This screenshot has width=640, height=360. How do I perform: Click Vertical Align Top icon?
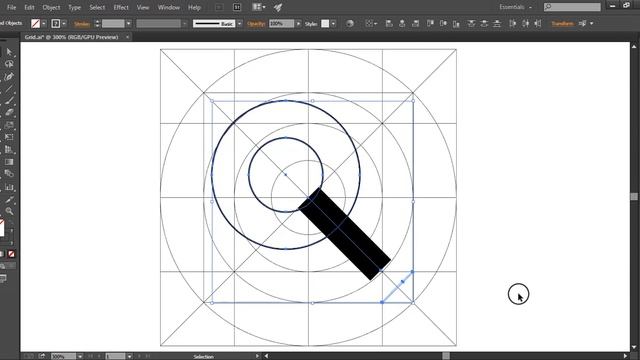[430, 24]
